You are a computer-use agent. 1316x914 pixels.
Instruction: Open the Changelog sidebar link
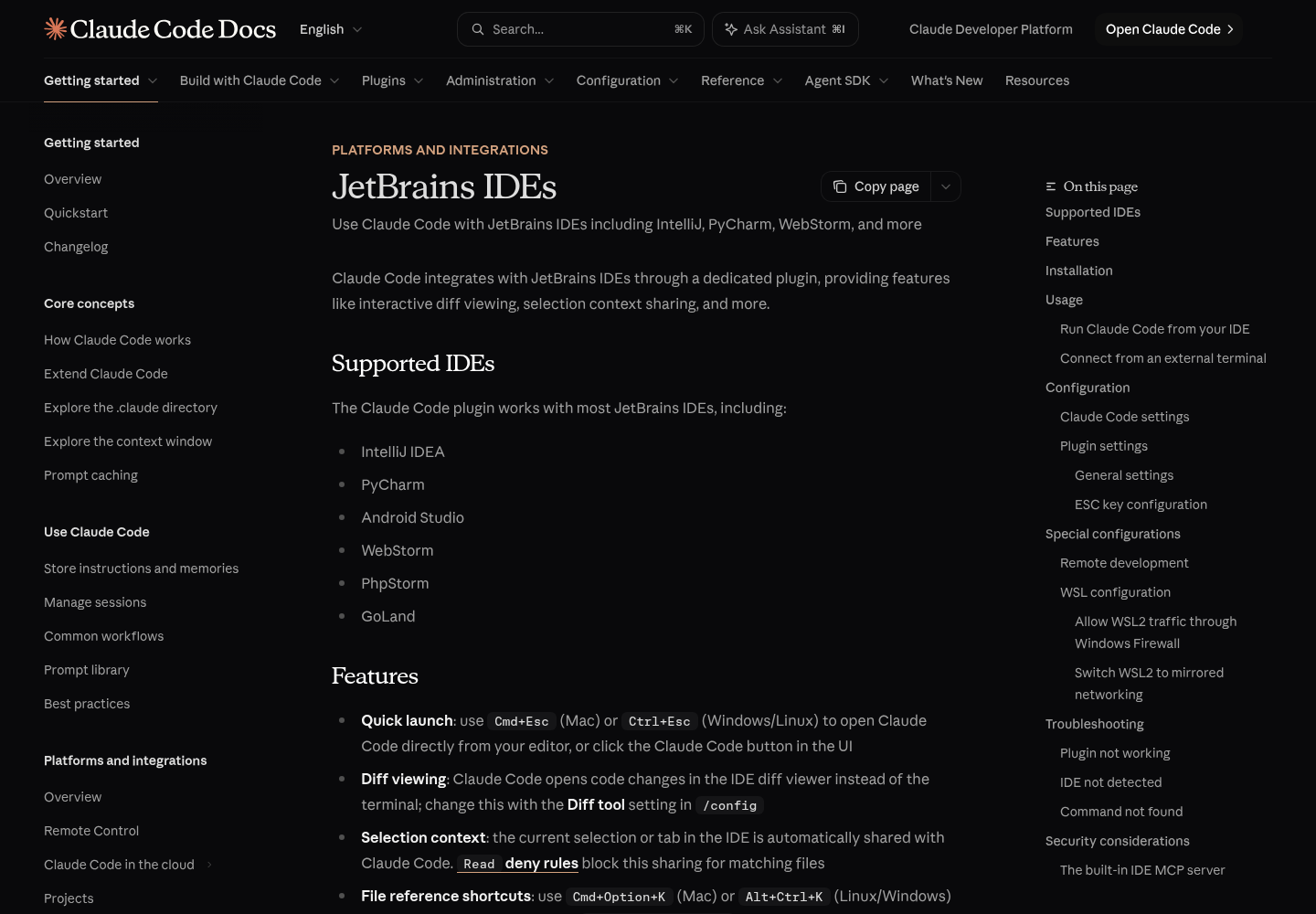pos(76,247)
